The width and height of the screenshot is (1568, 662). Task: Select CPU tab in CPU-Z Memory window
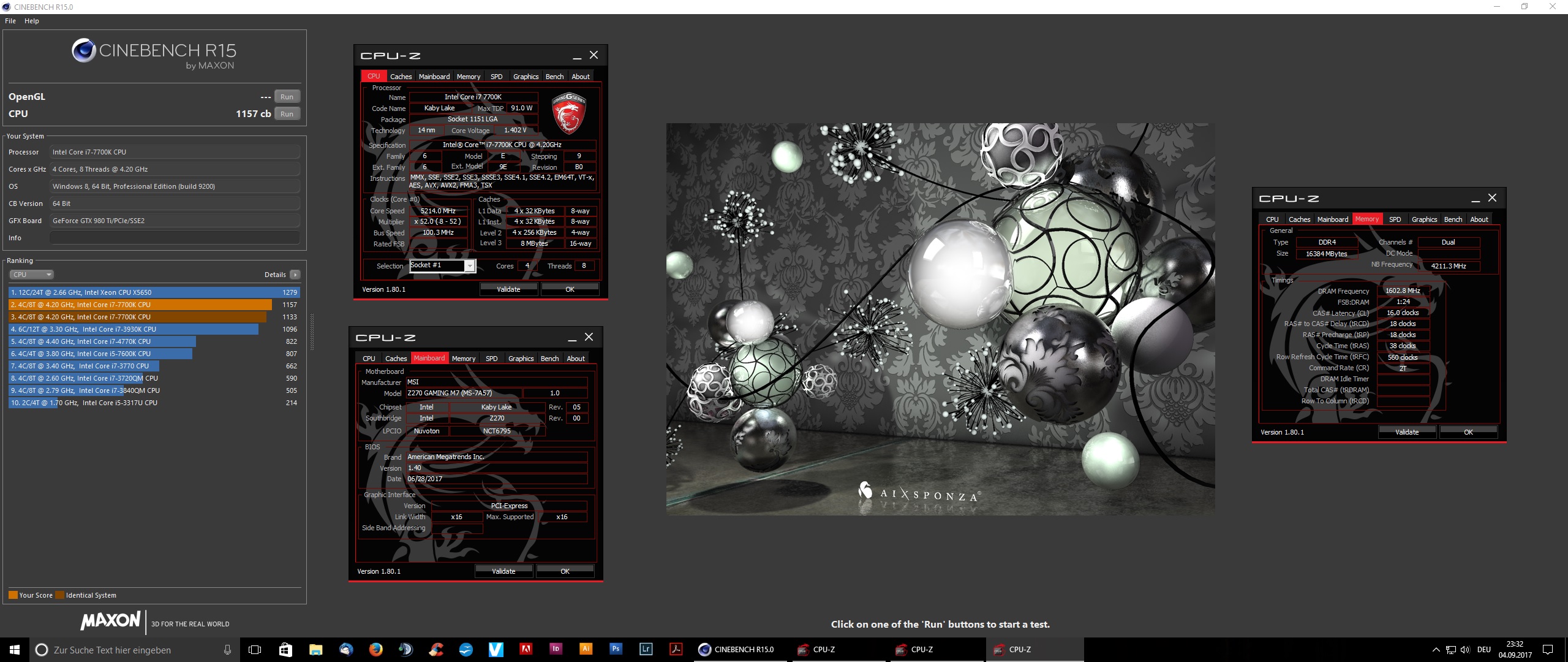pyautogui.click(x=1272, y=219)
